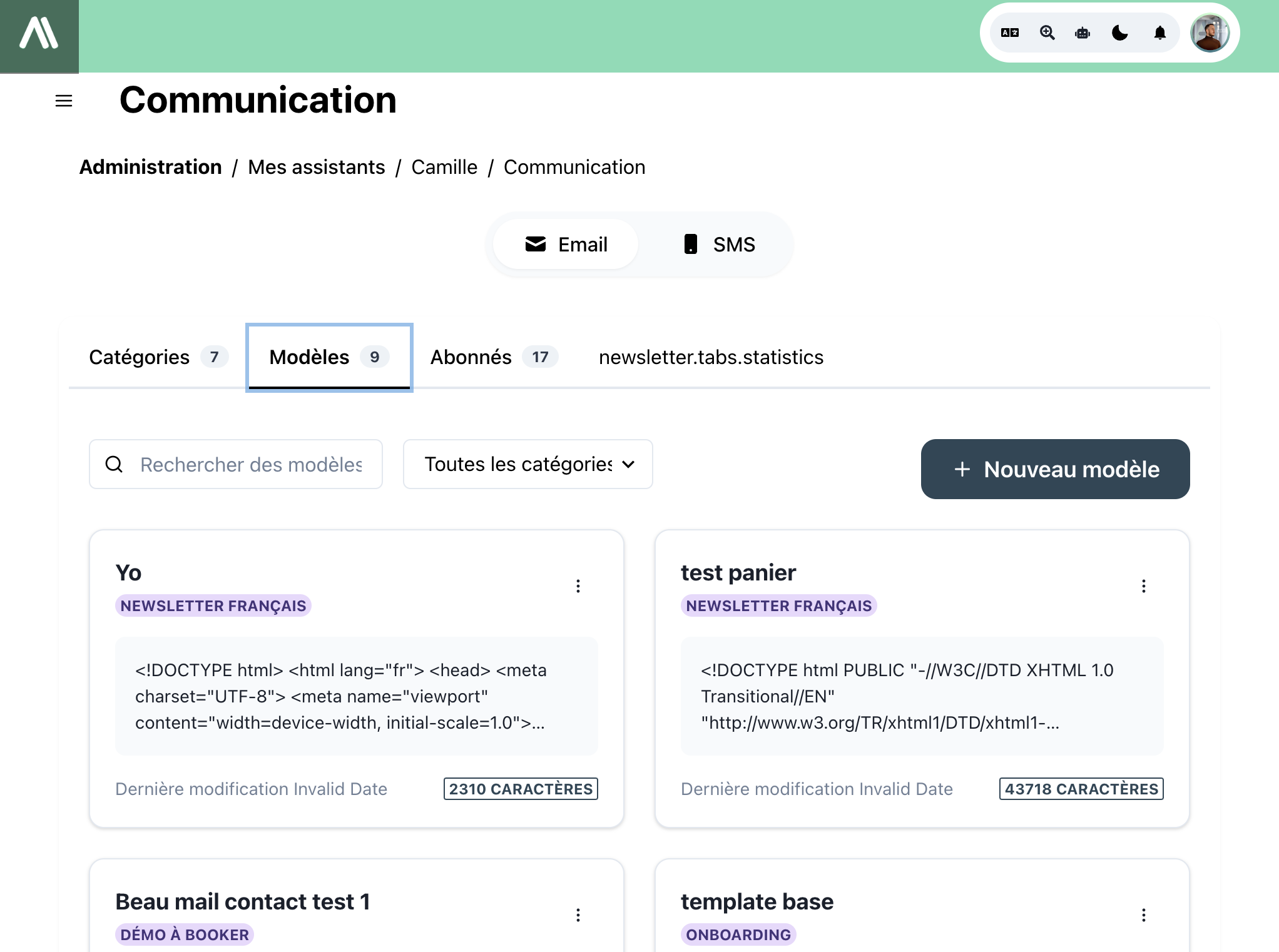The width and height of the screenshot is (1279, 952).
Task: Select the Email channel toggle
Action: click(x=566, y=245)
